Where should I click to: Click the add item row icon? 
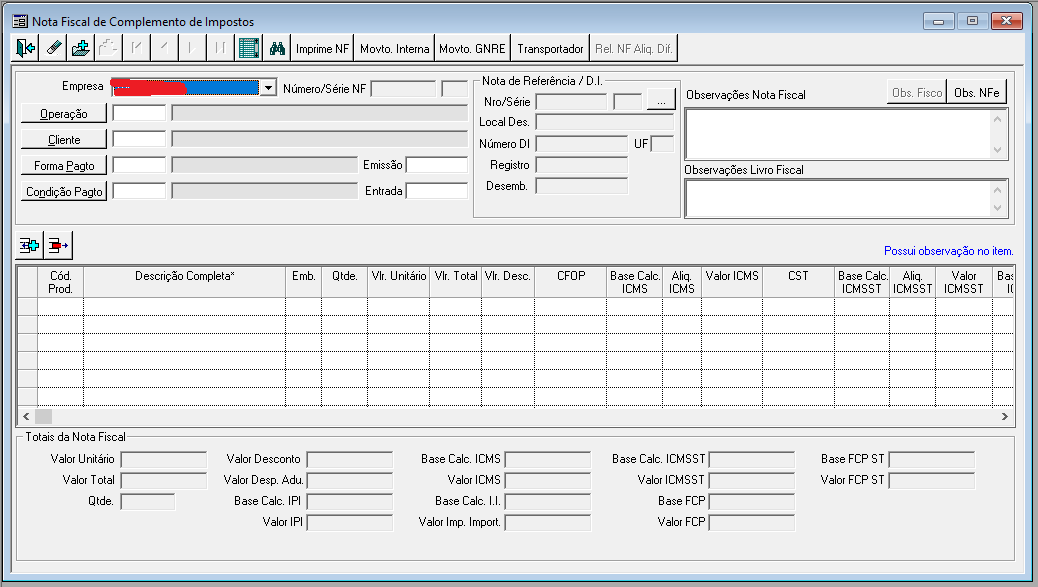[x=29, y=246]
